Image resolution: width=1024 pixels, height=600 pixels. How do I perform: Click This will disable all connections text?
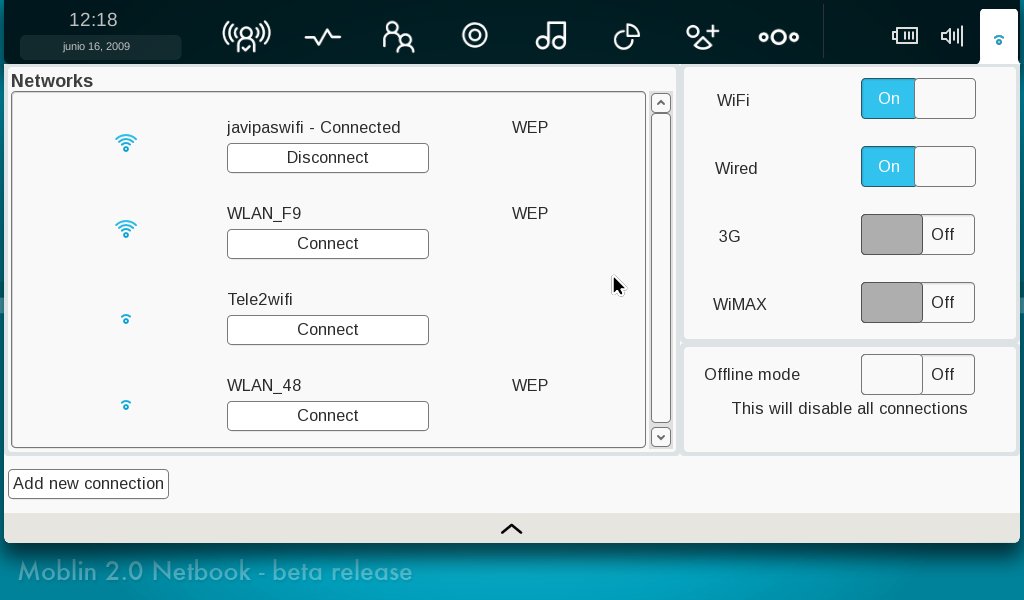click(x=849, y=409)
